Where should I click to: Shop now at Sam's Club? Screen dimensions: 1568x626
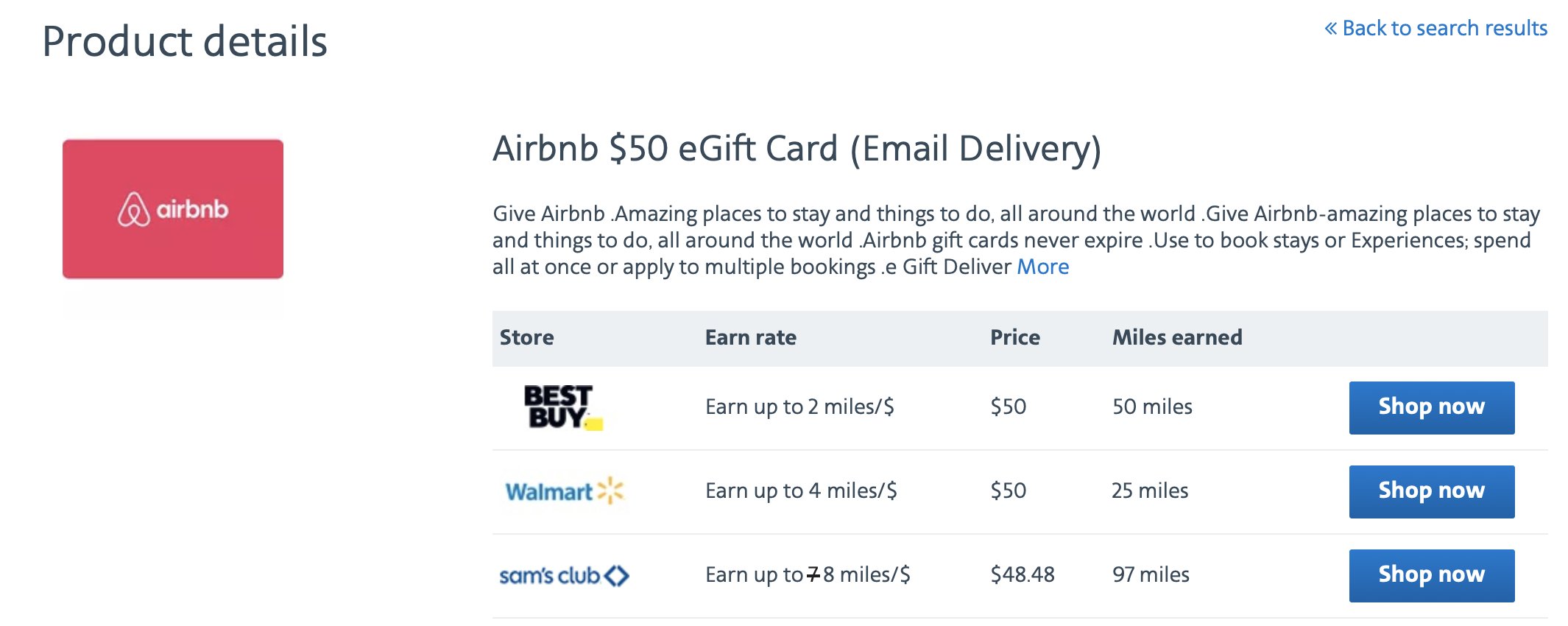click(x=1432, y=575)
